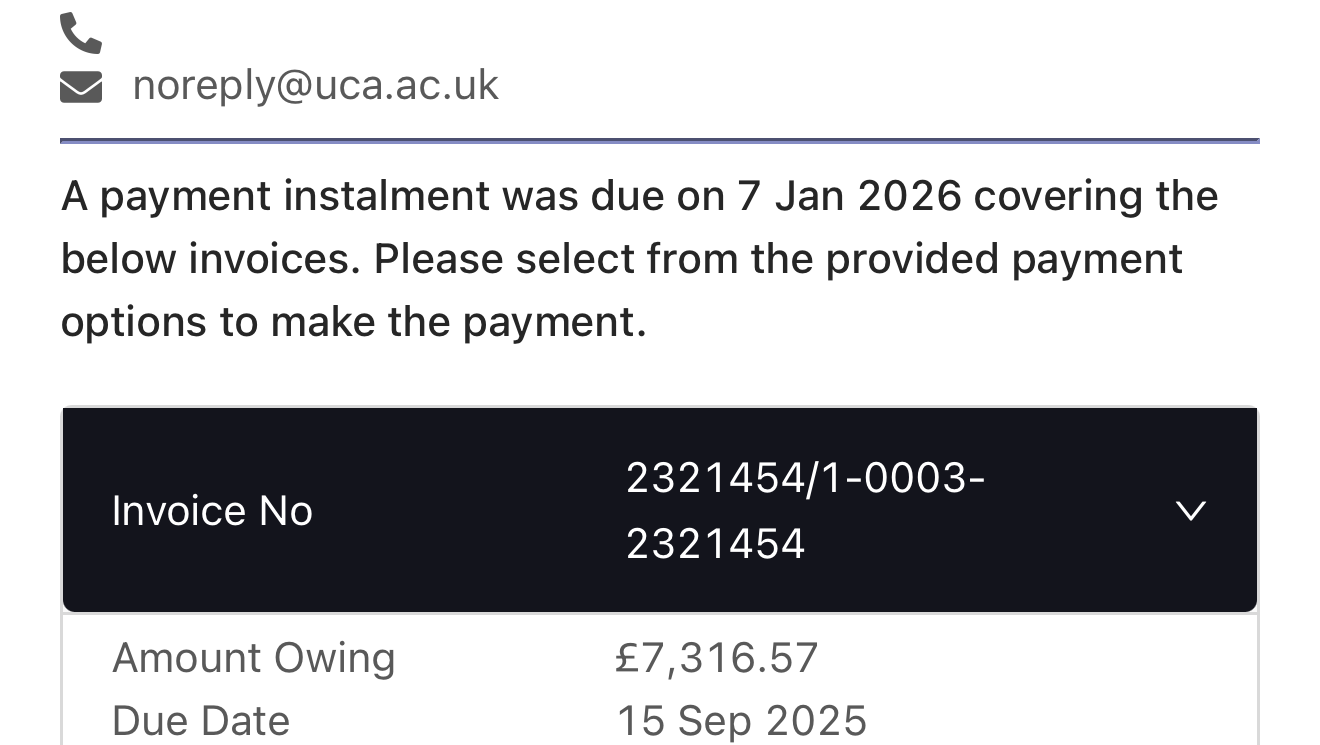Select the 15 Sep 2025 date value

741,720
